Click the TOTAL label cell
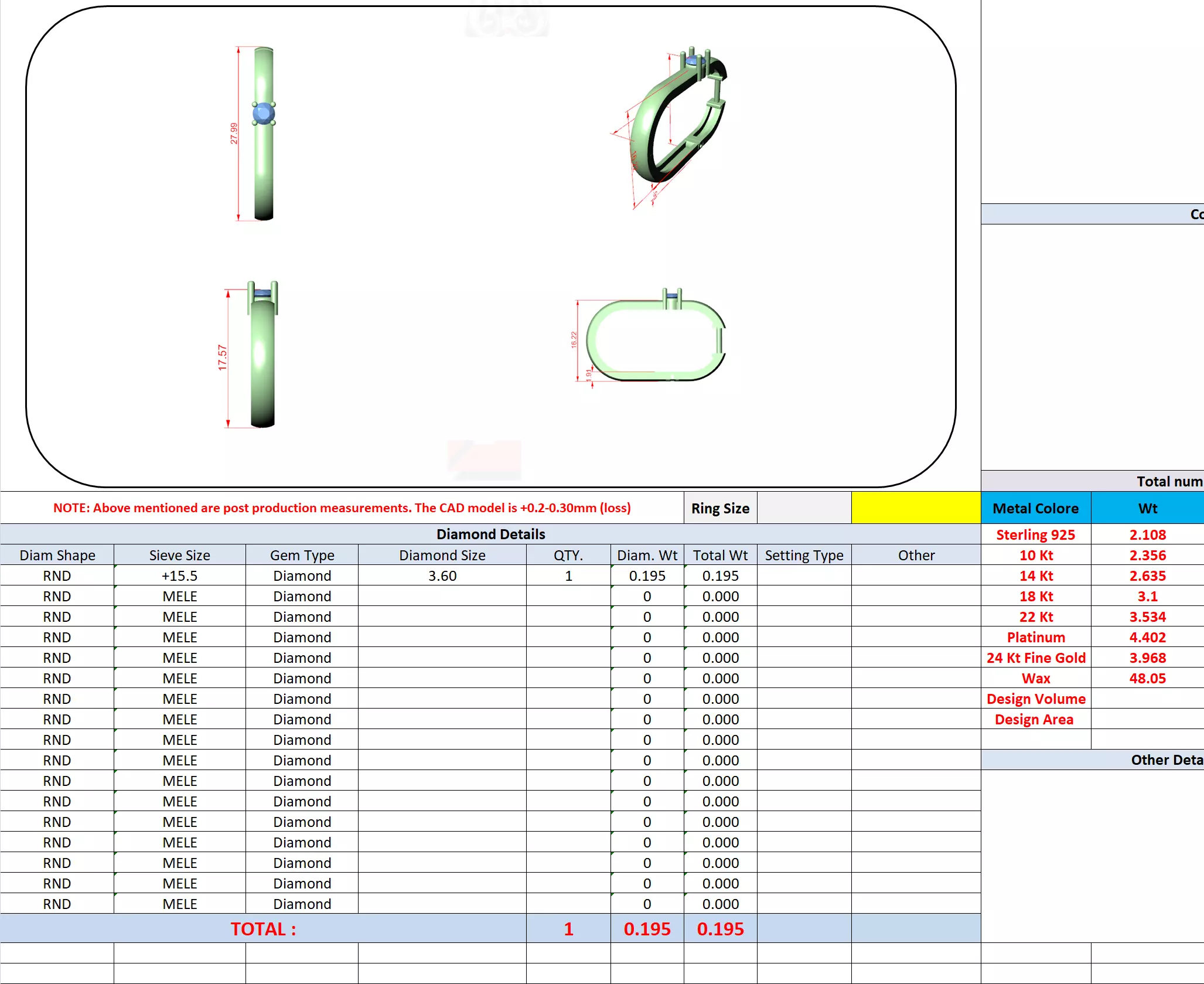Image resolution: width=1204 pixels, height=984 pixels. (263, 928)
